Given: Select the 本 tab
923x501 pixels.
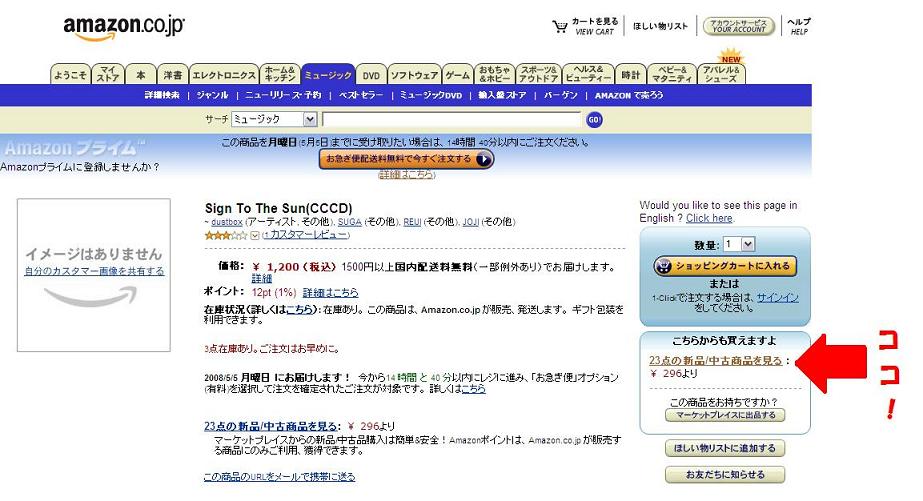Looking at the screenshot, I should point(141,75).
